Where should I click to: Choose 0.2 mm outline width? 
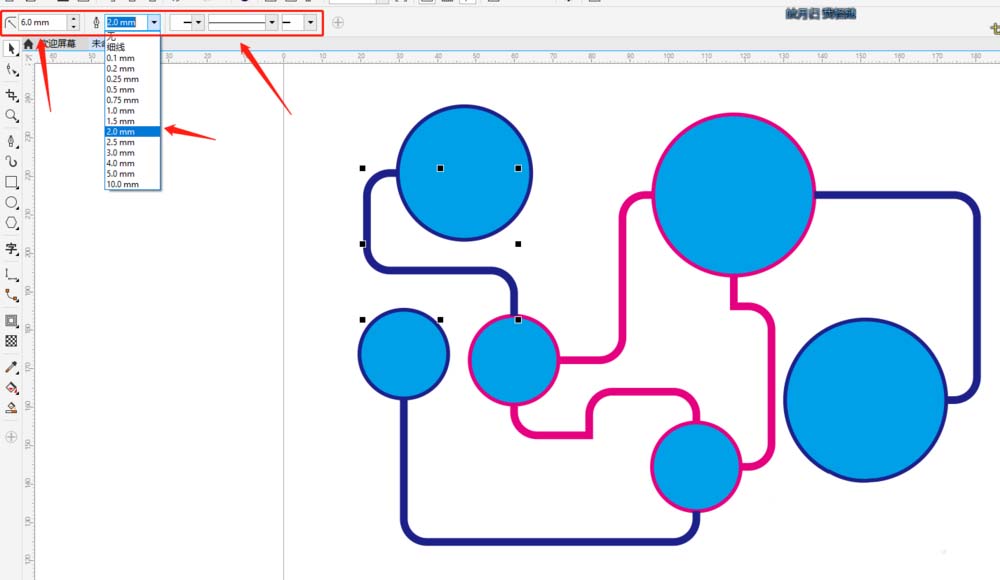tap(133, 68)
